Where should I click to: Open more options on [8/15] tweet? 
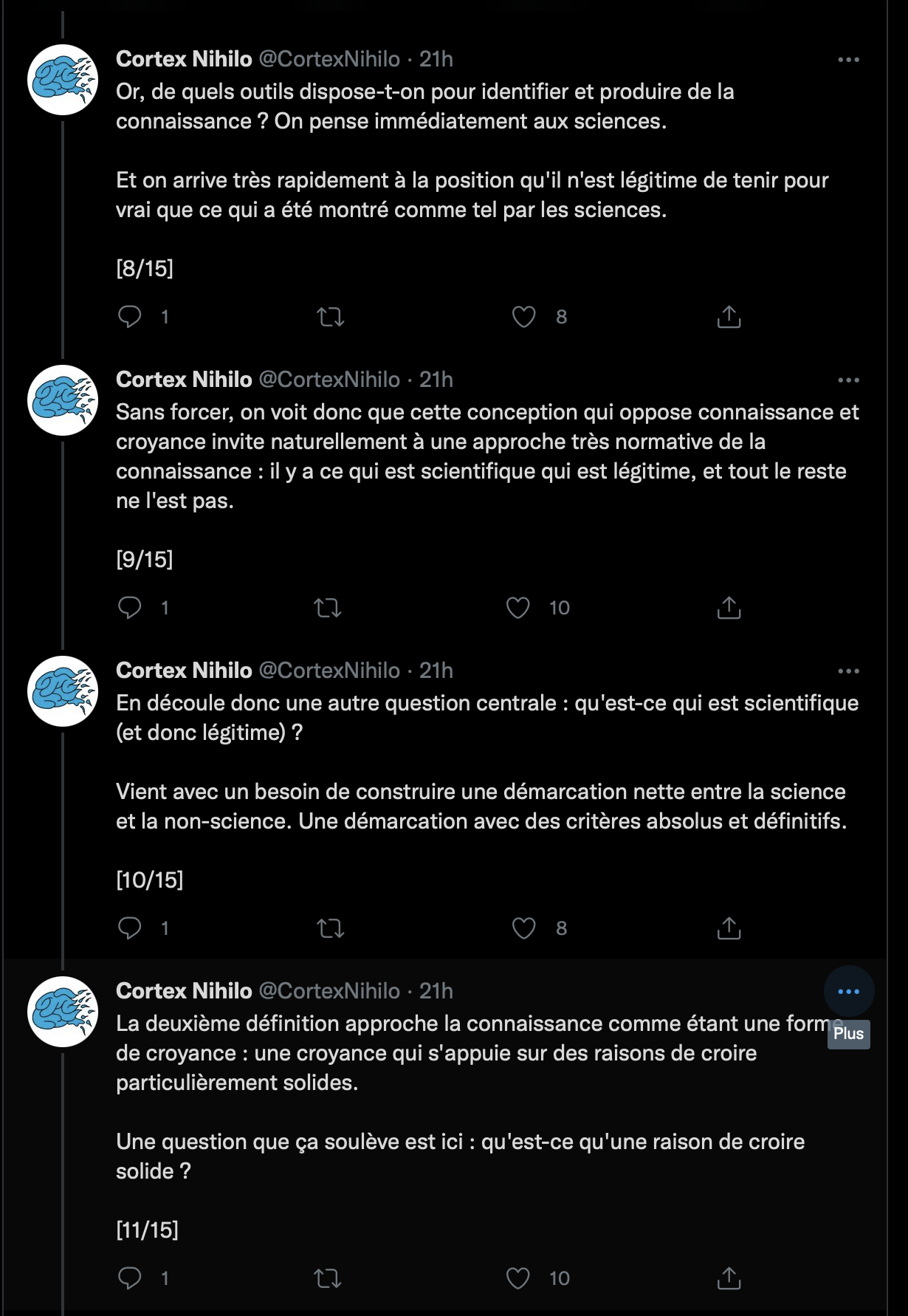[x=848, y=60]
